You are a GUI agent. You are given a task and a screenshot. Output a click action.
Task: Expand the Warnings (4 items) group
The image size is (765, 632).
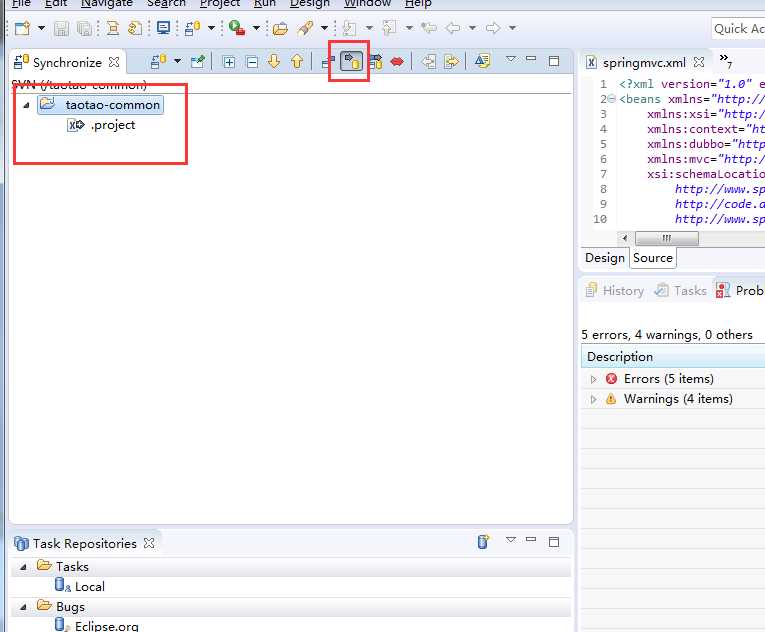[593, 399]
